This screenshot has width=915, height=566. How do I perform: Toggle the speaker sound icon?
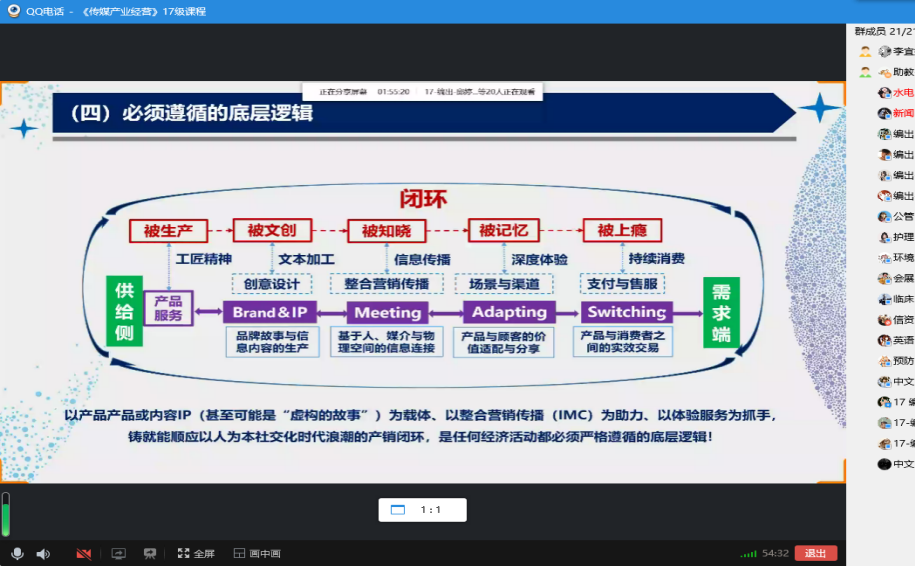(x=43, y=553)
